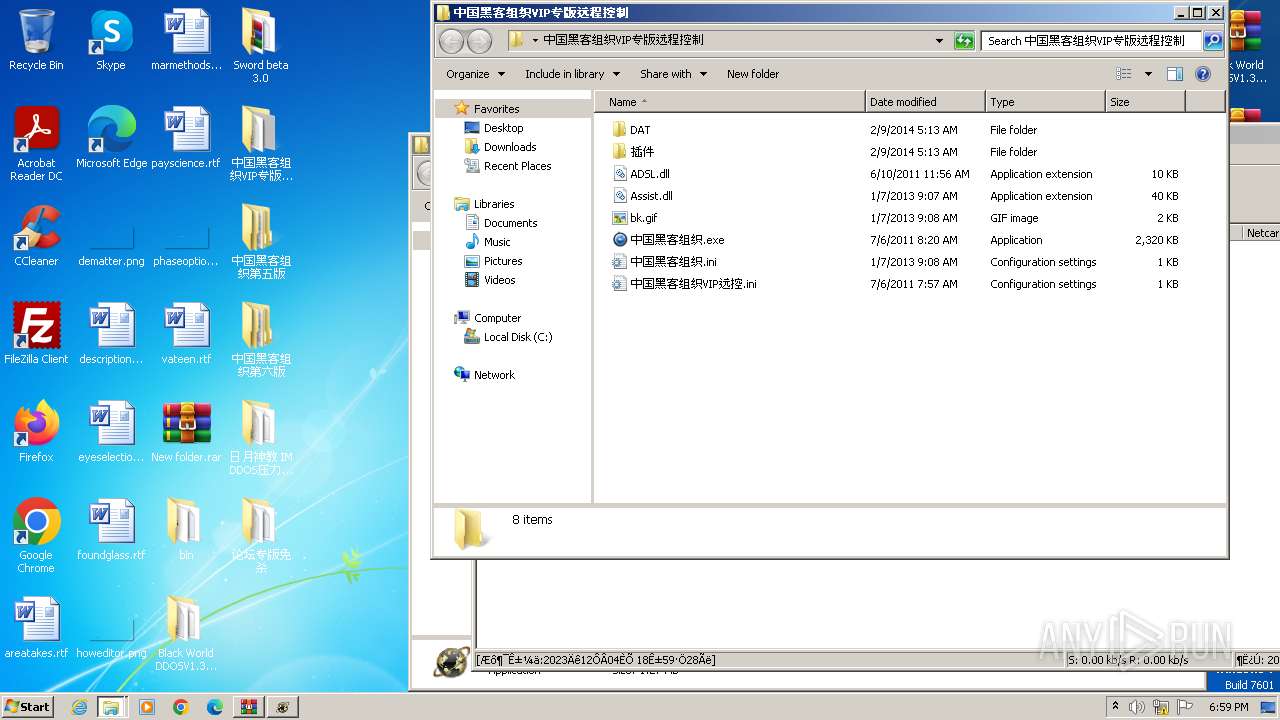Click the address bar path text
The image size is (1280, 720).
coord(623,41)
